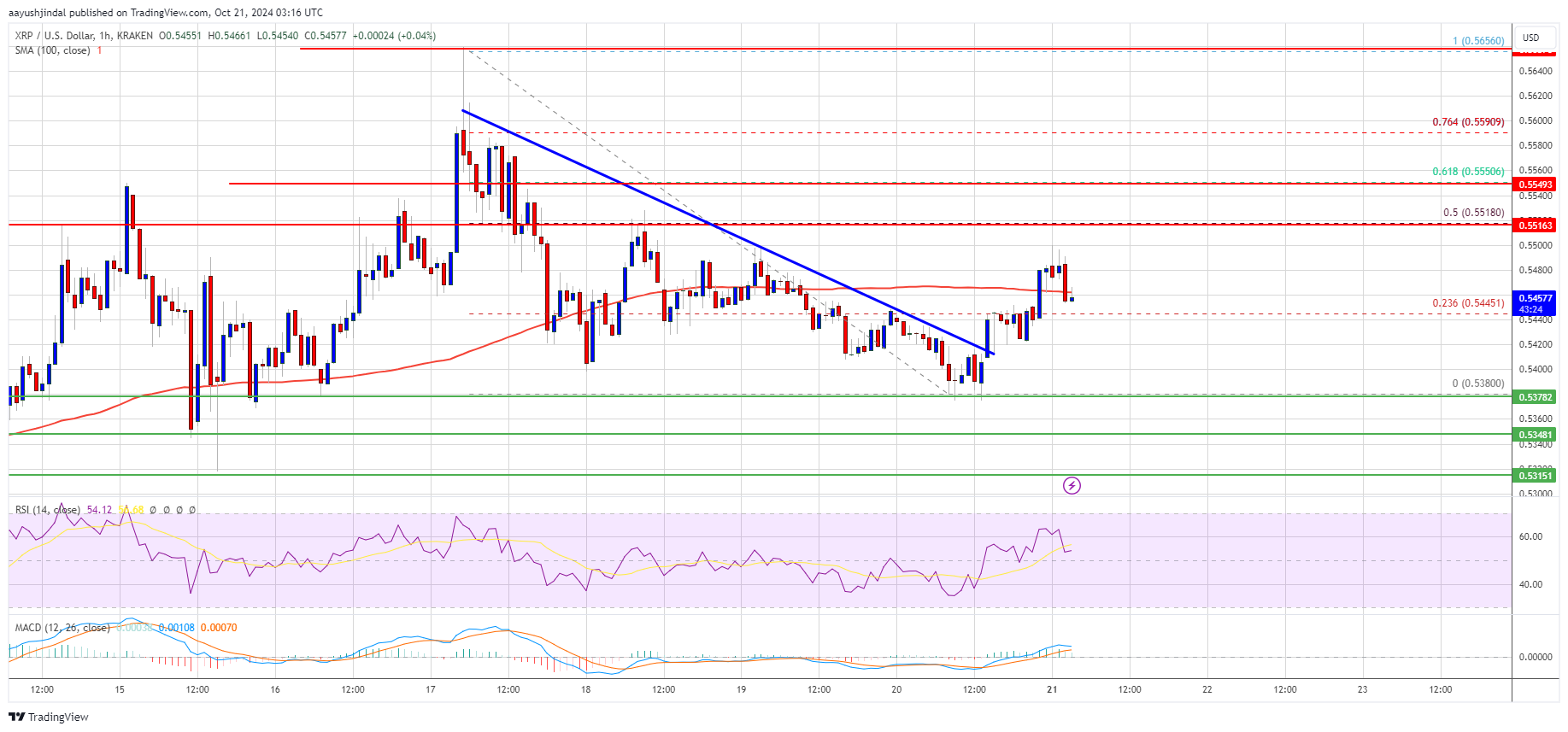Click the green 0.53782 support price label
1568x732 pixels.
pyautogui.click(x=1535, y=397)
